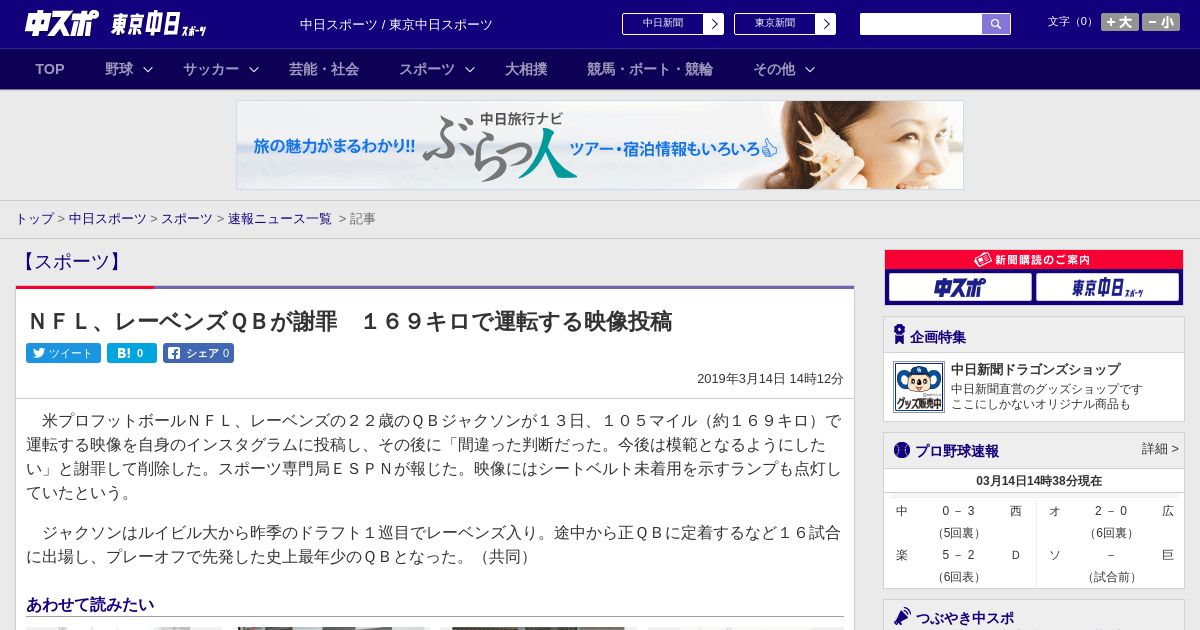
Task: Click the プロ野球速報 baseball icon
Action: click(x=902, y=450)
